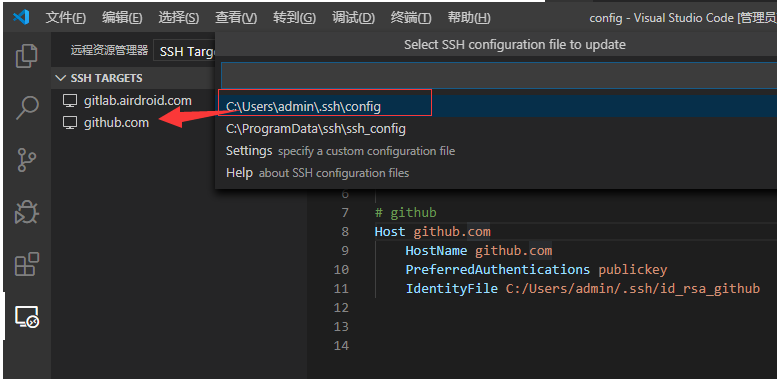
Task: Open the 终端(T) menu
Action: 411,18
